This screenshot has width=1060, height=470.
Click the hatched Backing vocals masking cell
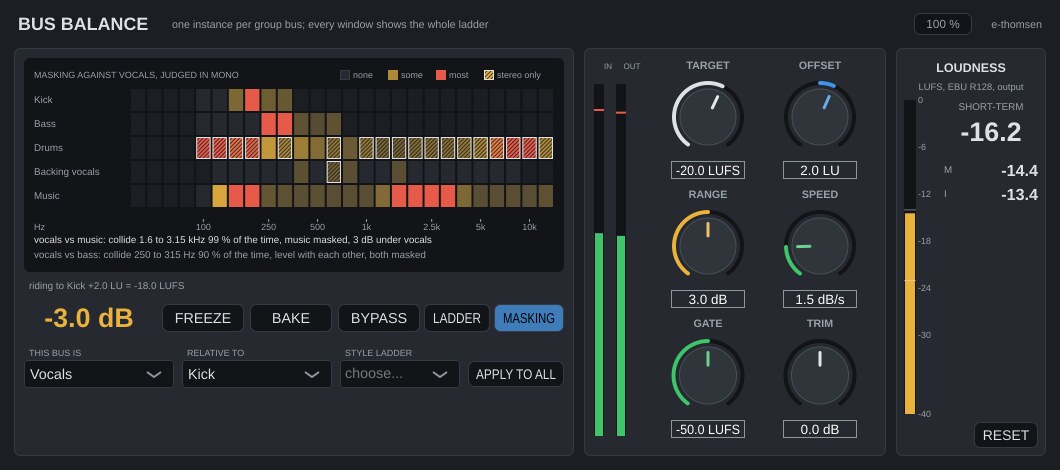pyautogui.click(x=333, y=172)
